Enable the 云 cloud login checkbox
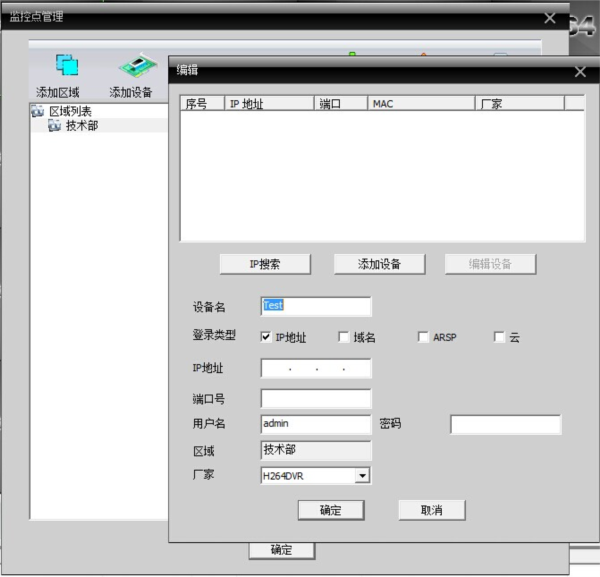 499,337
